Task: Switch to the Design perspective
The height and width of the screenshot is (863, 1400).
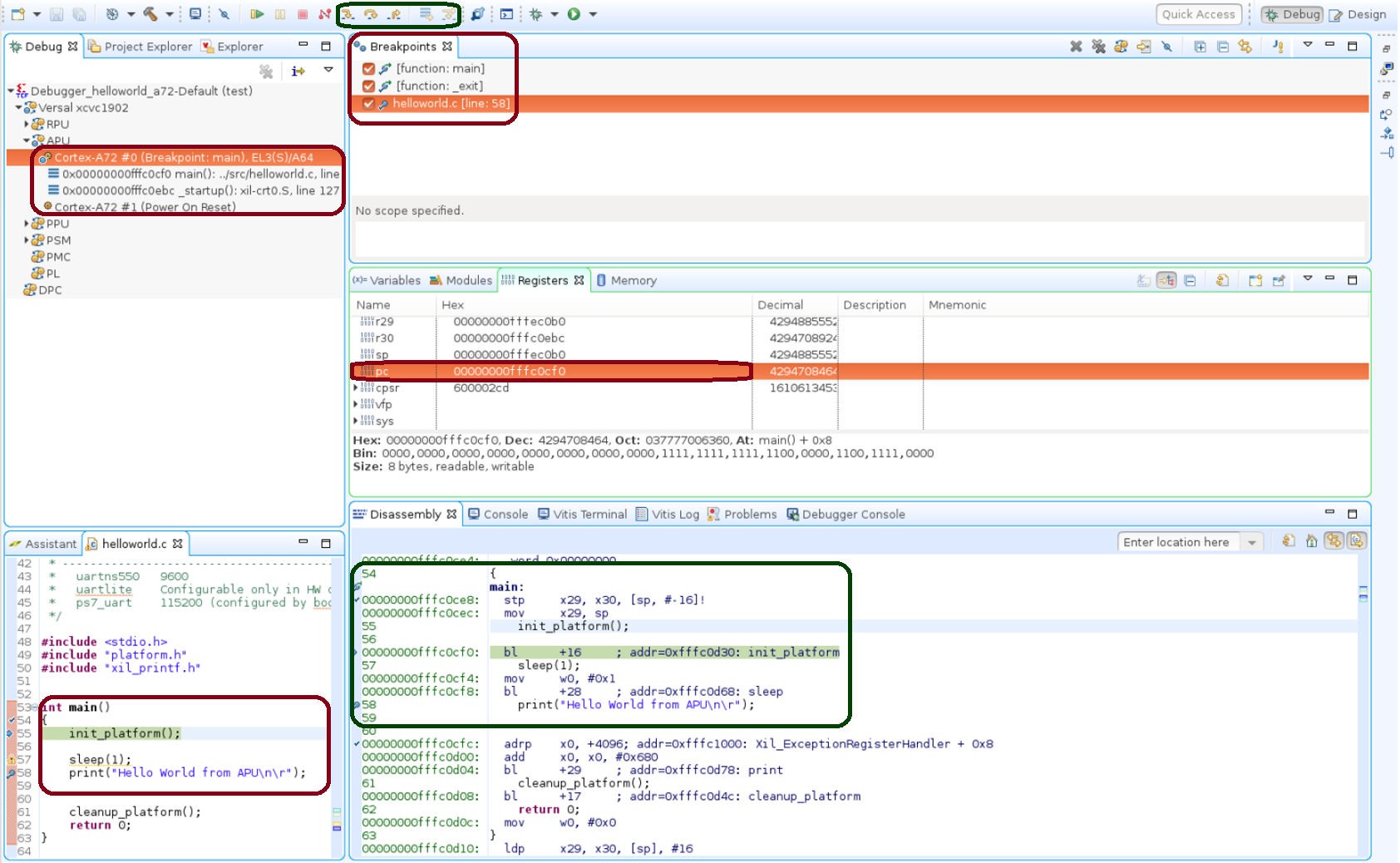Action: [x=1358, y=14]
